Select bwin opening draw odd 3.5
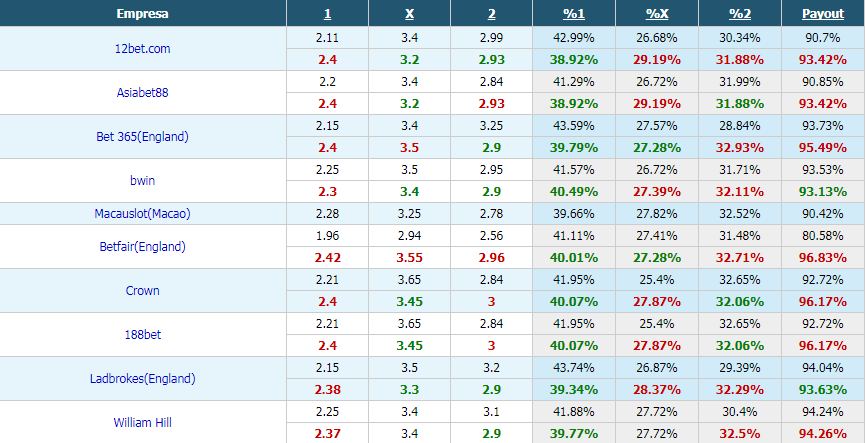 [409, 170]
